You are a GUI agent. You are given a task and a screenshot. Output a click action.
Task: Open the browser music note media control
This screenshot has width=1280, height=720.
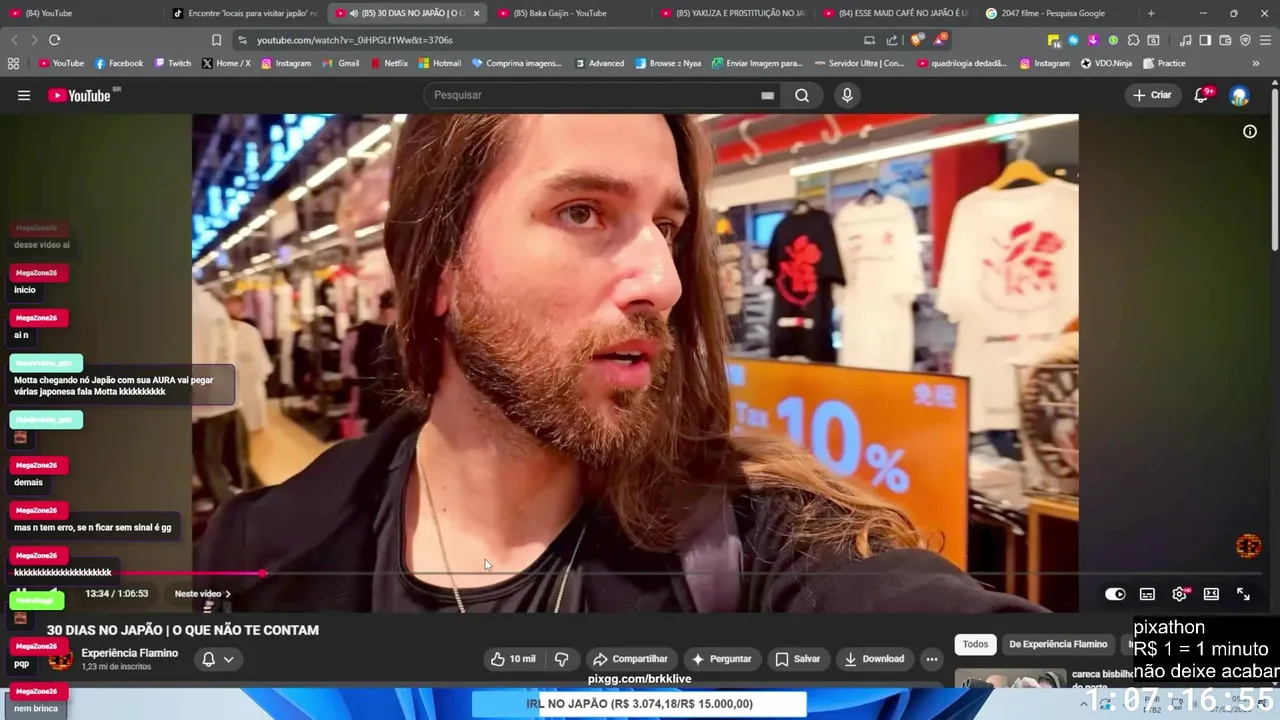click(1185, 40)
